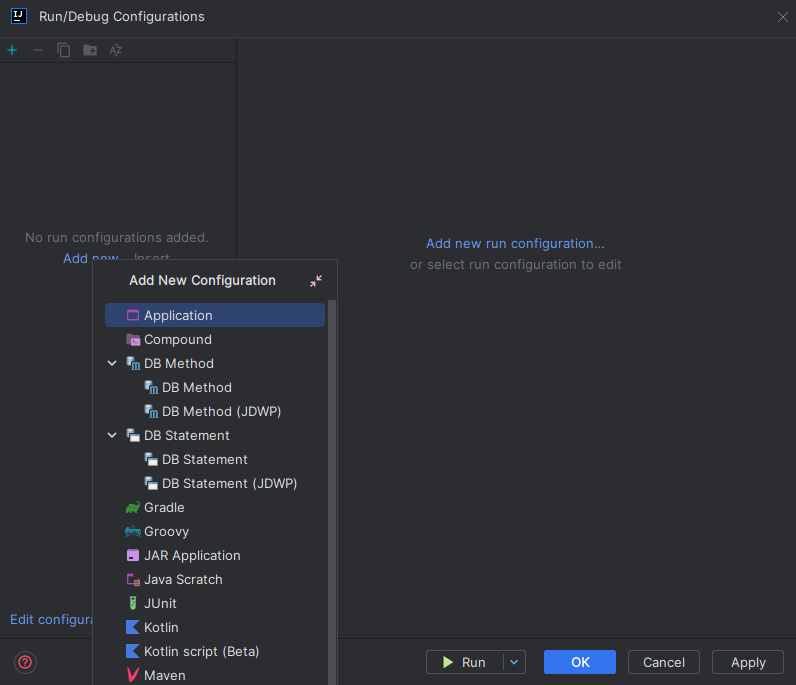796x685 pixels.
Task: Click the Cancel button
Action: point(664,662)
